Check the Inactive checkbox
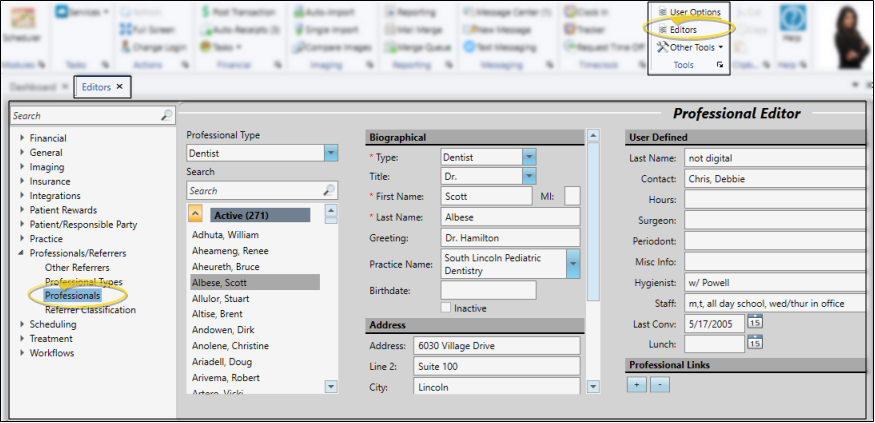The image size is (875, 423). pyautogui.click(x=447, y=307)
